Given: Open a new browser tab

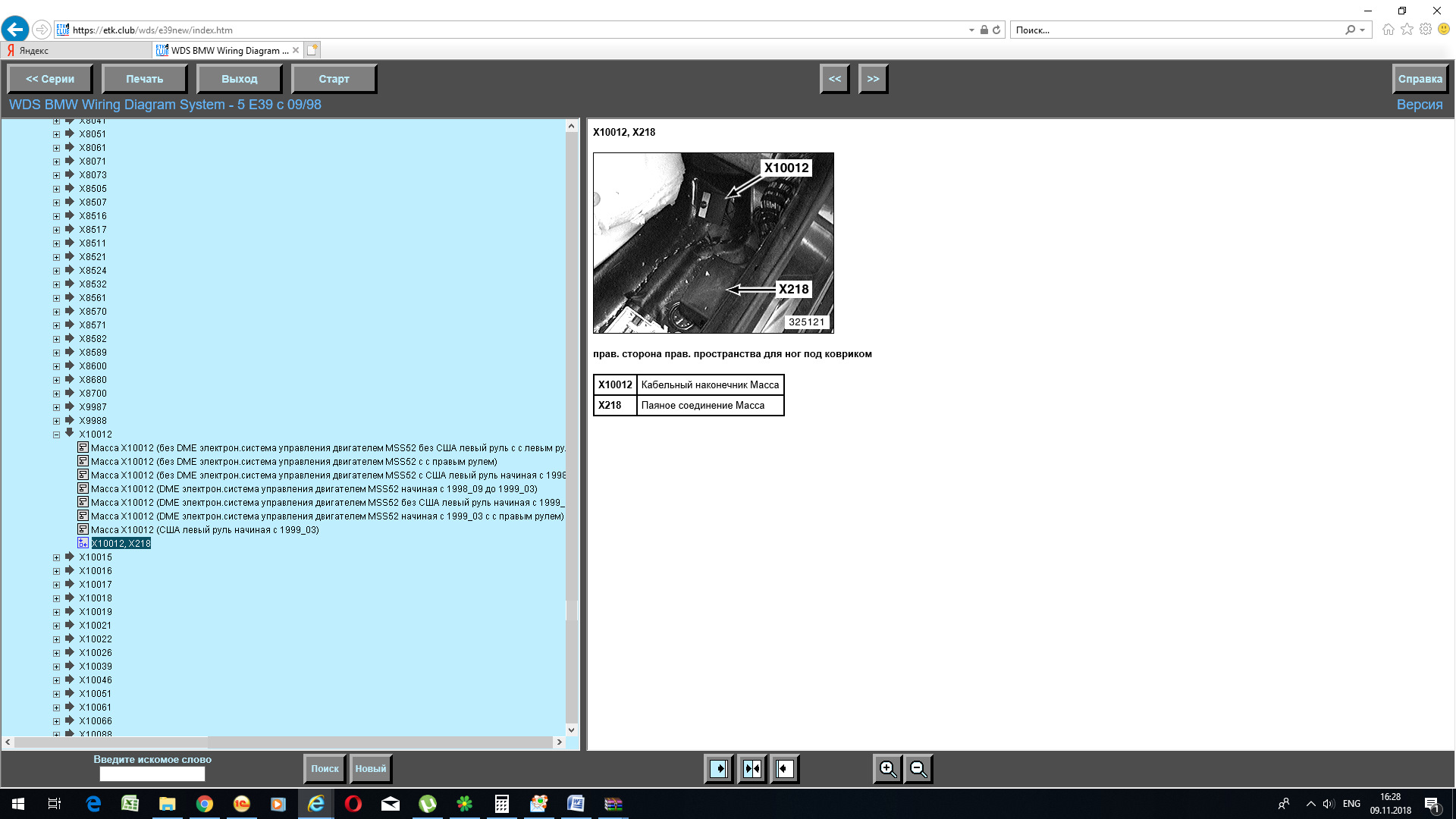Looking at the screenshot, I should click(312, 50).
